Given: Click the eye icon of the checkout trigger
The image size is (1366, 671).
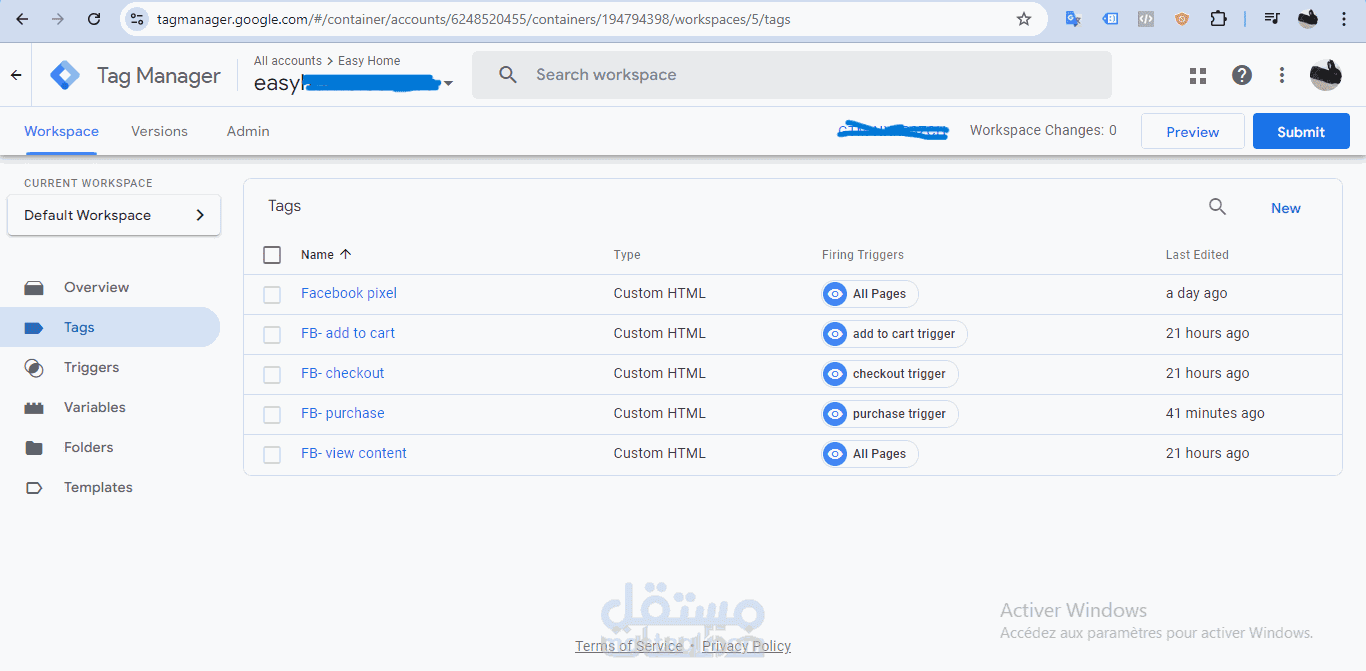Looking at the screenshot, I should 835,374.
